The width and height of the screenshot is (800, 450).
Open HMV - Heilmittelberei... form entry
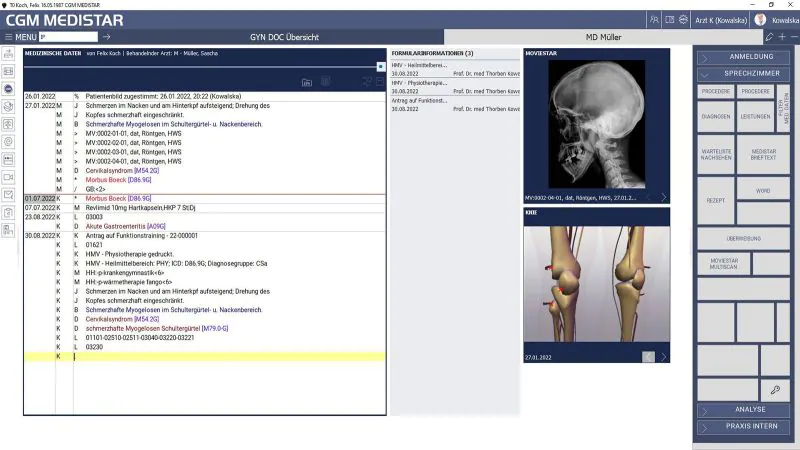[455, 69]
